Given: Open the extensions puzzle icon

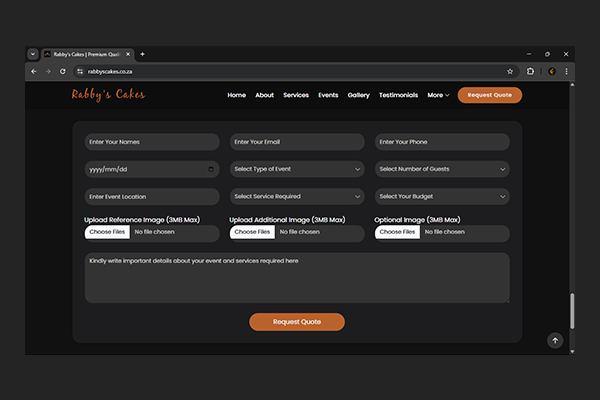Looking at the screenshot, I should 530,72.
